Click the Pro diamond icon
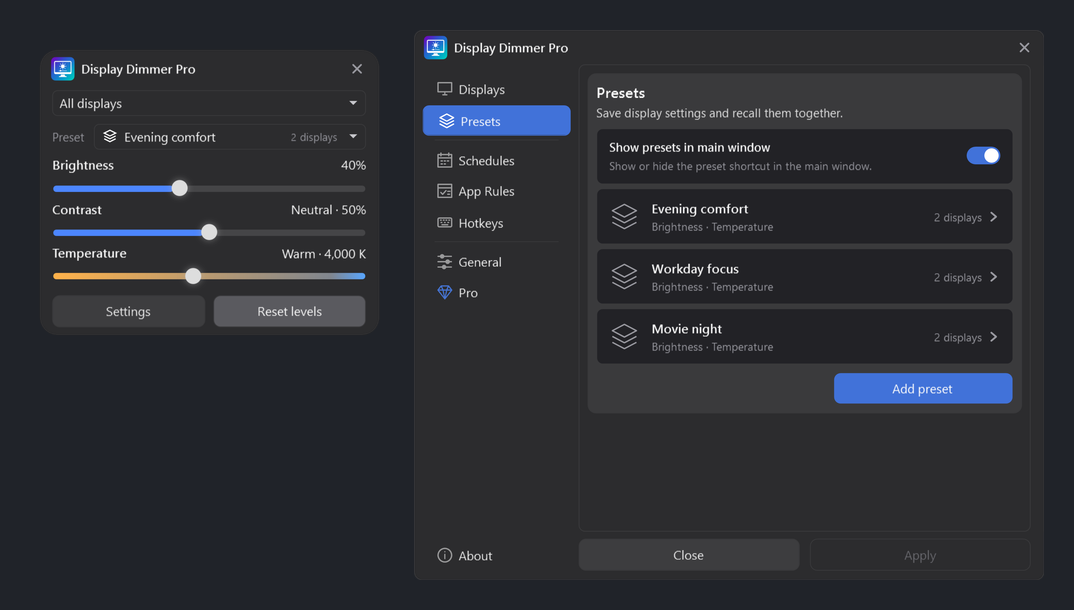 pyautogui.click(x=445, y=292)
